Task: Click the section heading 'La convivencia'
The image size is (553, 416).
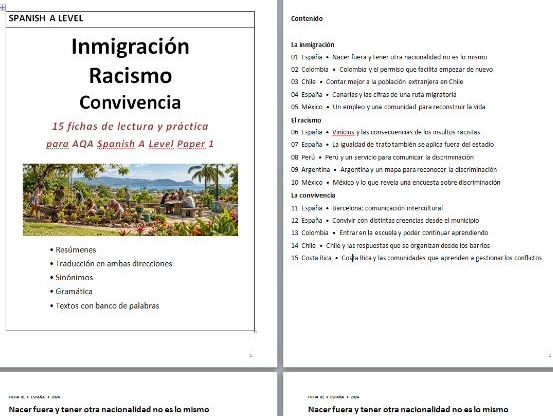Action: 313,195
